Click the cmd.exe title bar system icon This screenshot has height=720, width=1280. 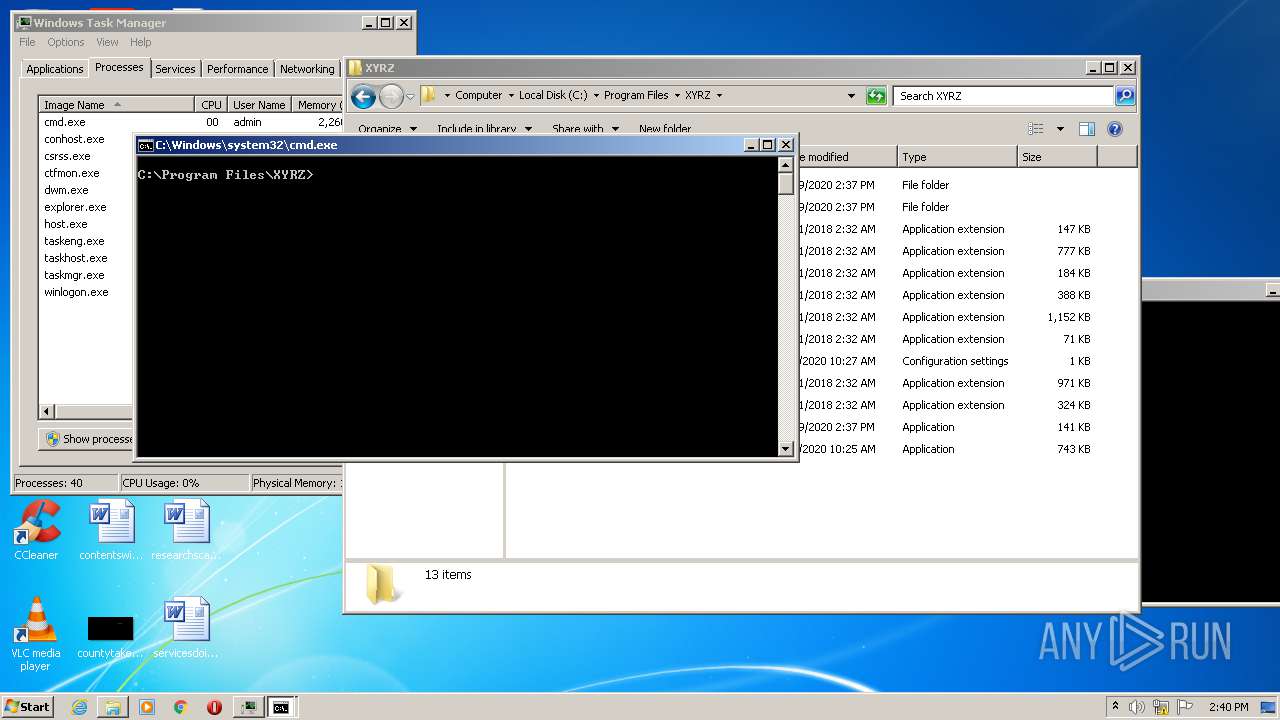coord(145,145)
